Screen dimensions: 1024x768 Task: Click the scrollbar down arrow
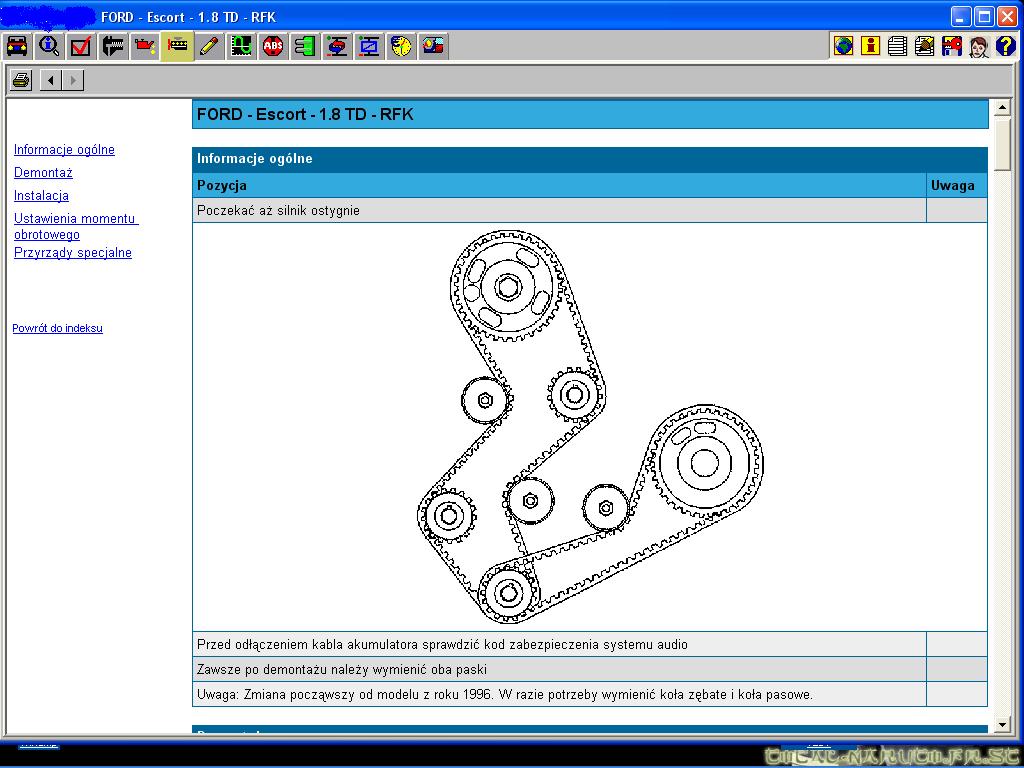coord(1002,725)
